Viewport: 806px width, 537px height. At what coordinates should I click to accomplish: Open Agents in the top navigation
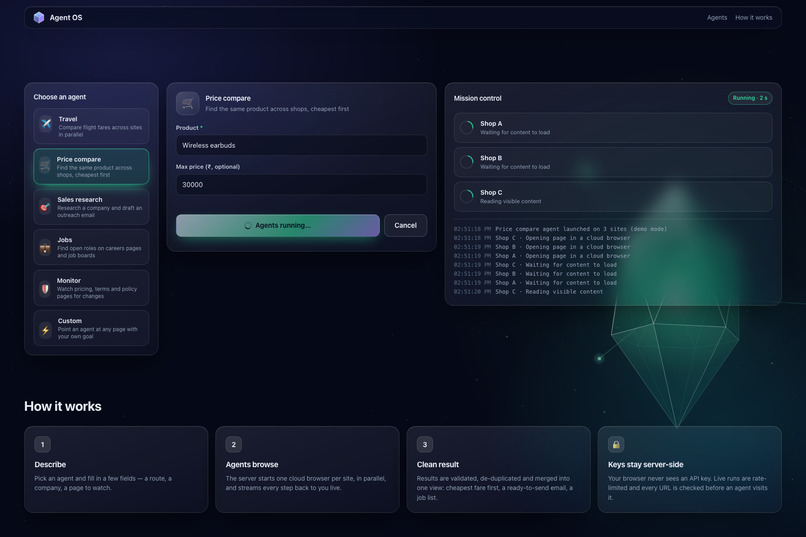[x=717, y=17]
